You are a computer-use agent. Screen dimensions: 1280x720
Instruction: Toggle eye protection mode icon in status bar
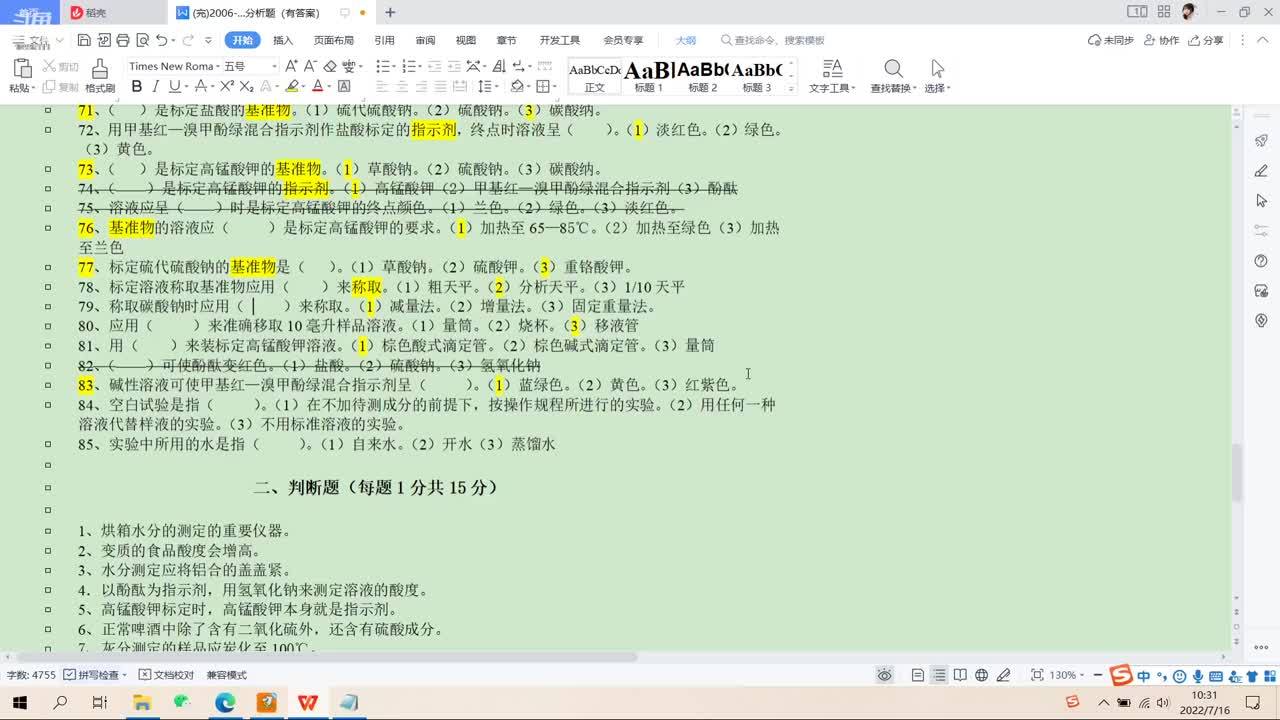coord(884,675)
